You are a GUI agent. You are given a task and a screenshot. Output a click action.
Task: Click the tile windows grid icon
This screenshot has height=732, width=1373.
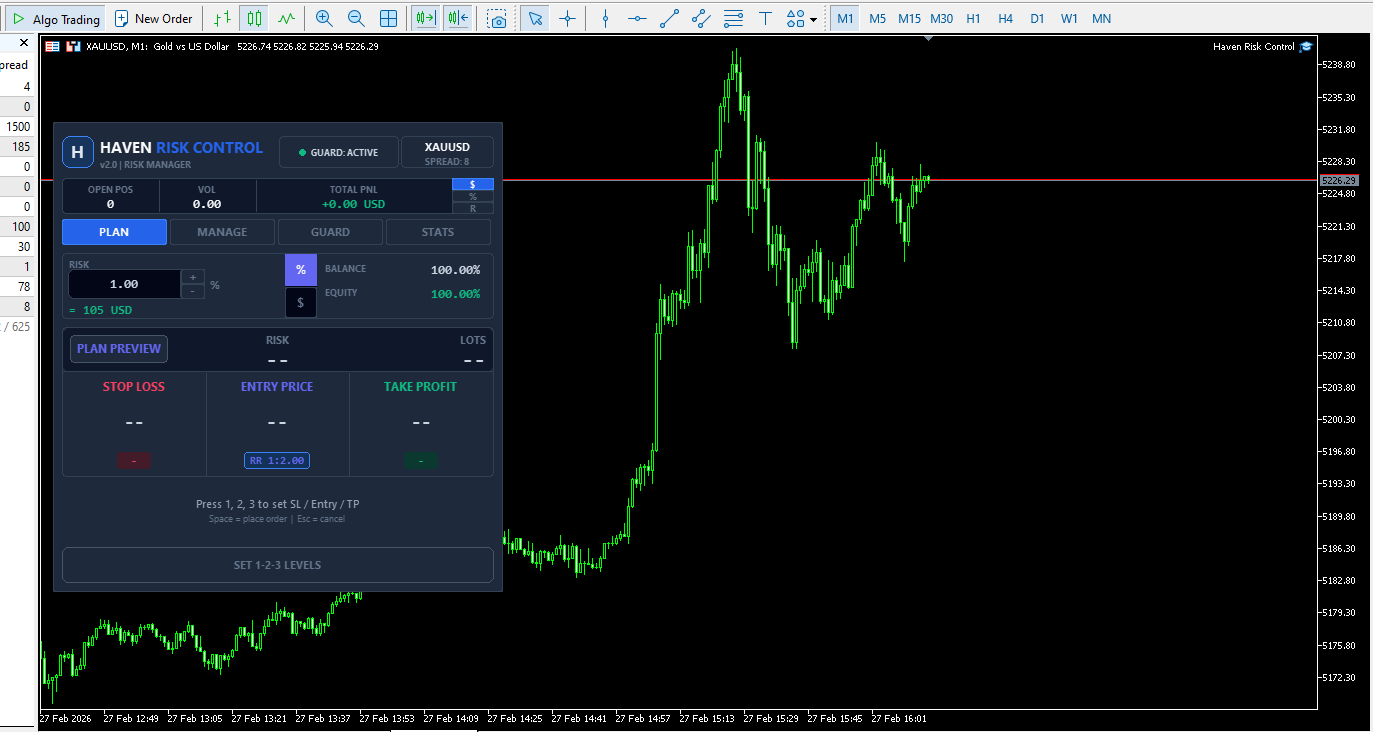[x=388, y=18]
